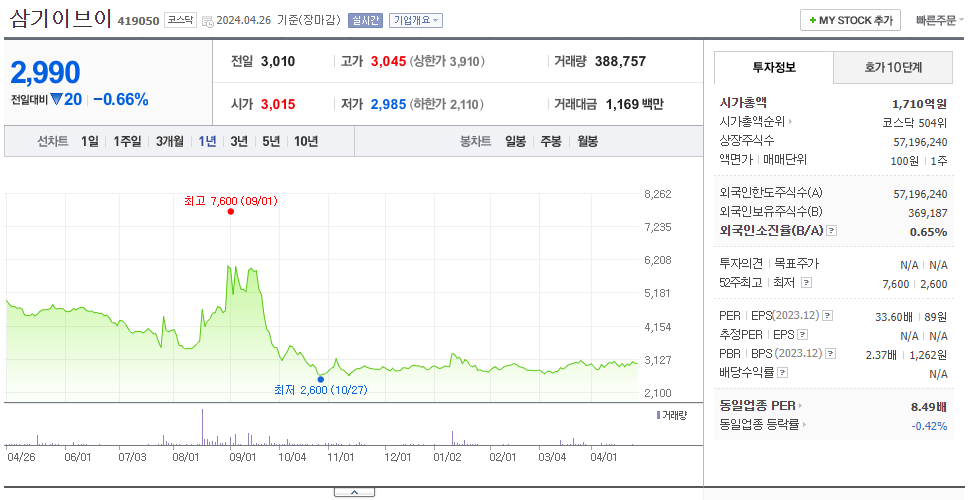Click help icon beside PBR BPS(2023.12)

831,354
